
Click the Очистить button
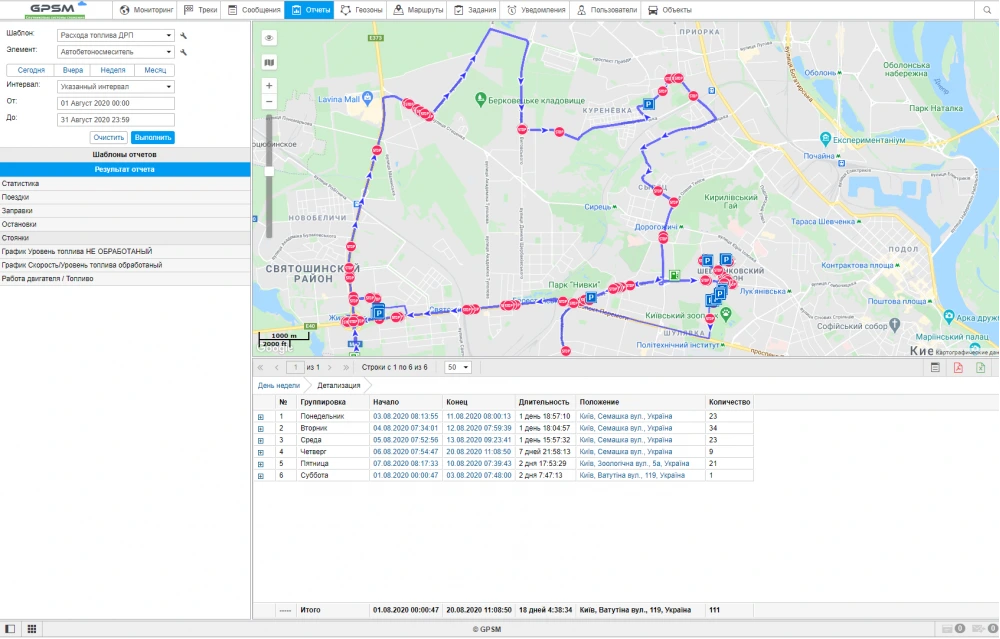point(108,137)
